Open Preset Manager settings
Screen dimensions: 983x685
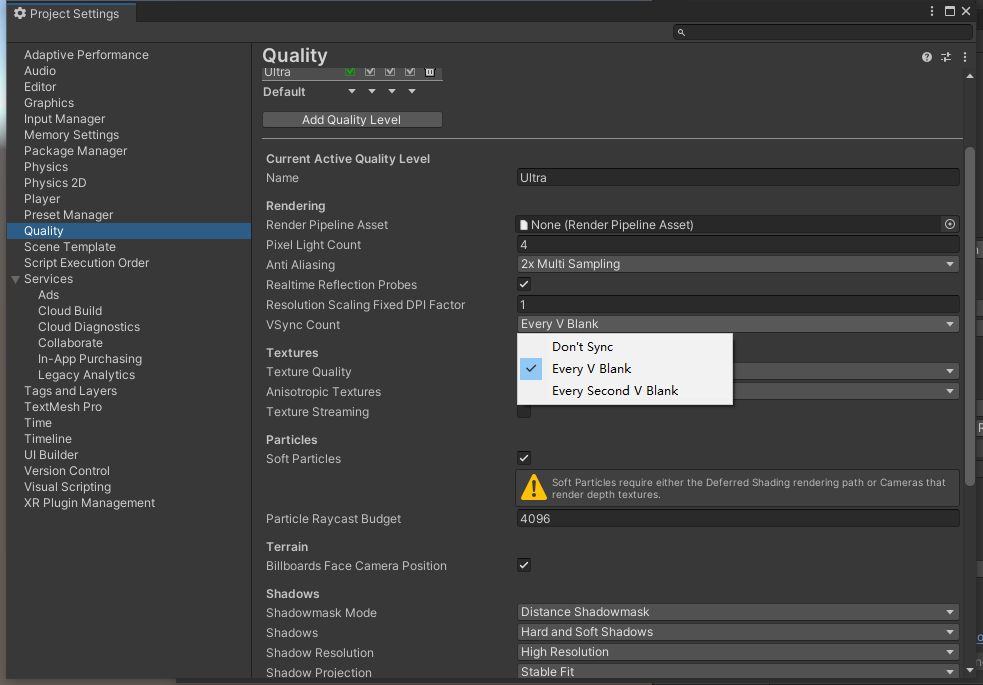coord(68,214)
